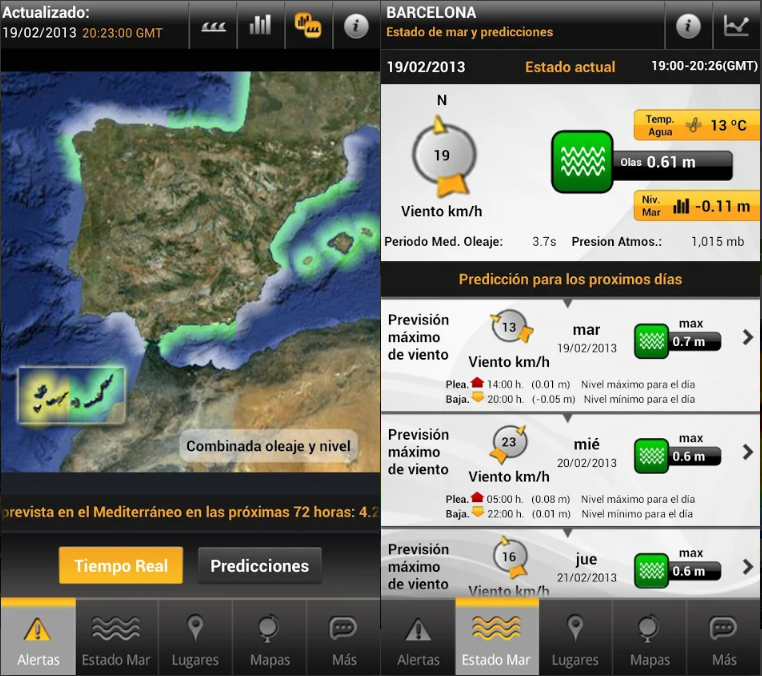Viewport: 762px width, 676px height.
Task: Open Más tab in left screen
Action: (344, 637)
